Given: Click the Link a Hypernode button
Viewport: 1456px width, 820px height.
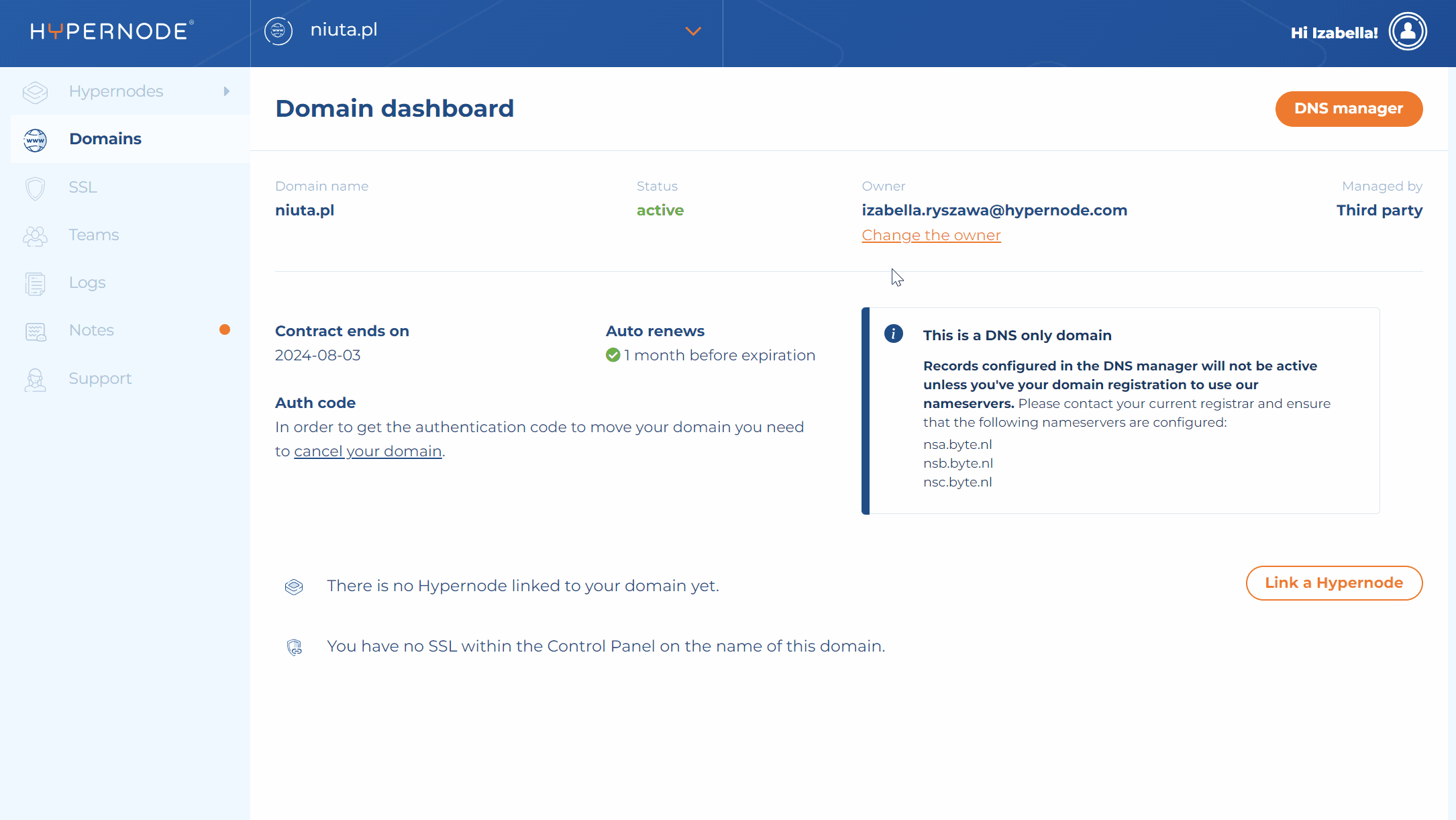Looking at the screenshot, I should tap(1334, 583).
